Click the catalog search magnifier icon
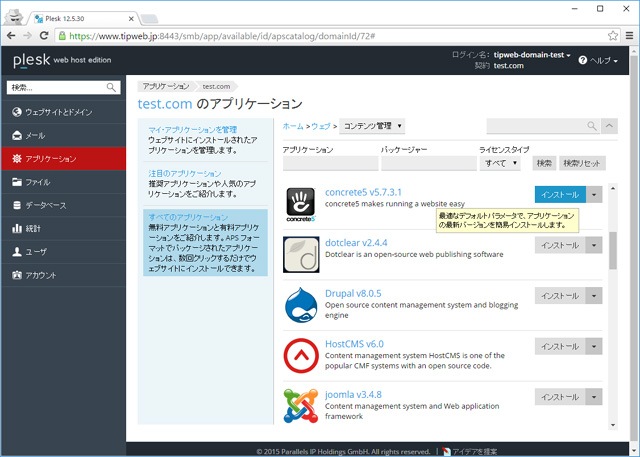Viewport: 640px width, 457px height. click(x=592, y=126)
